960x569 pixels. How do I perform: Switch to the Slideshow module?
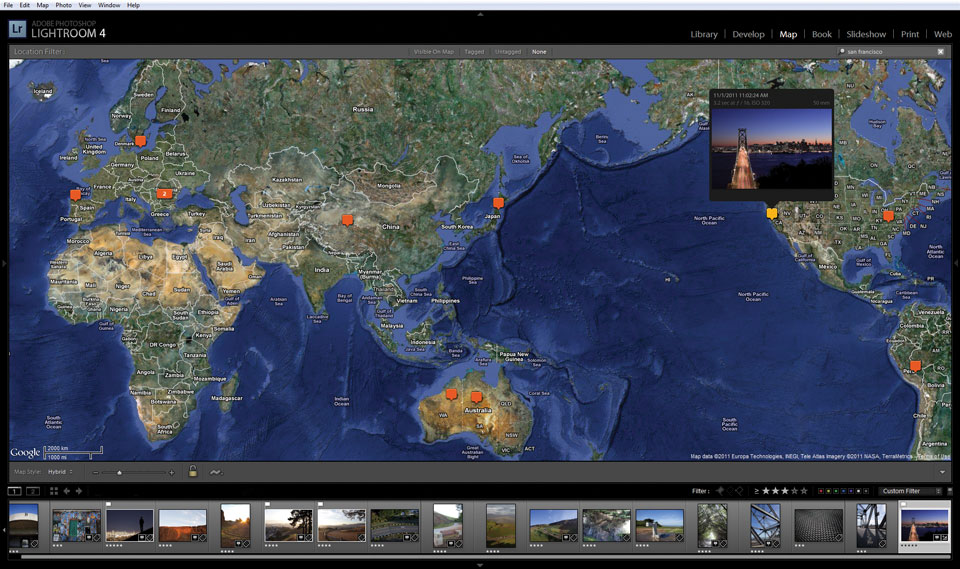(x=866, y=34)
